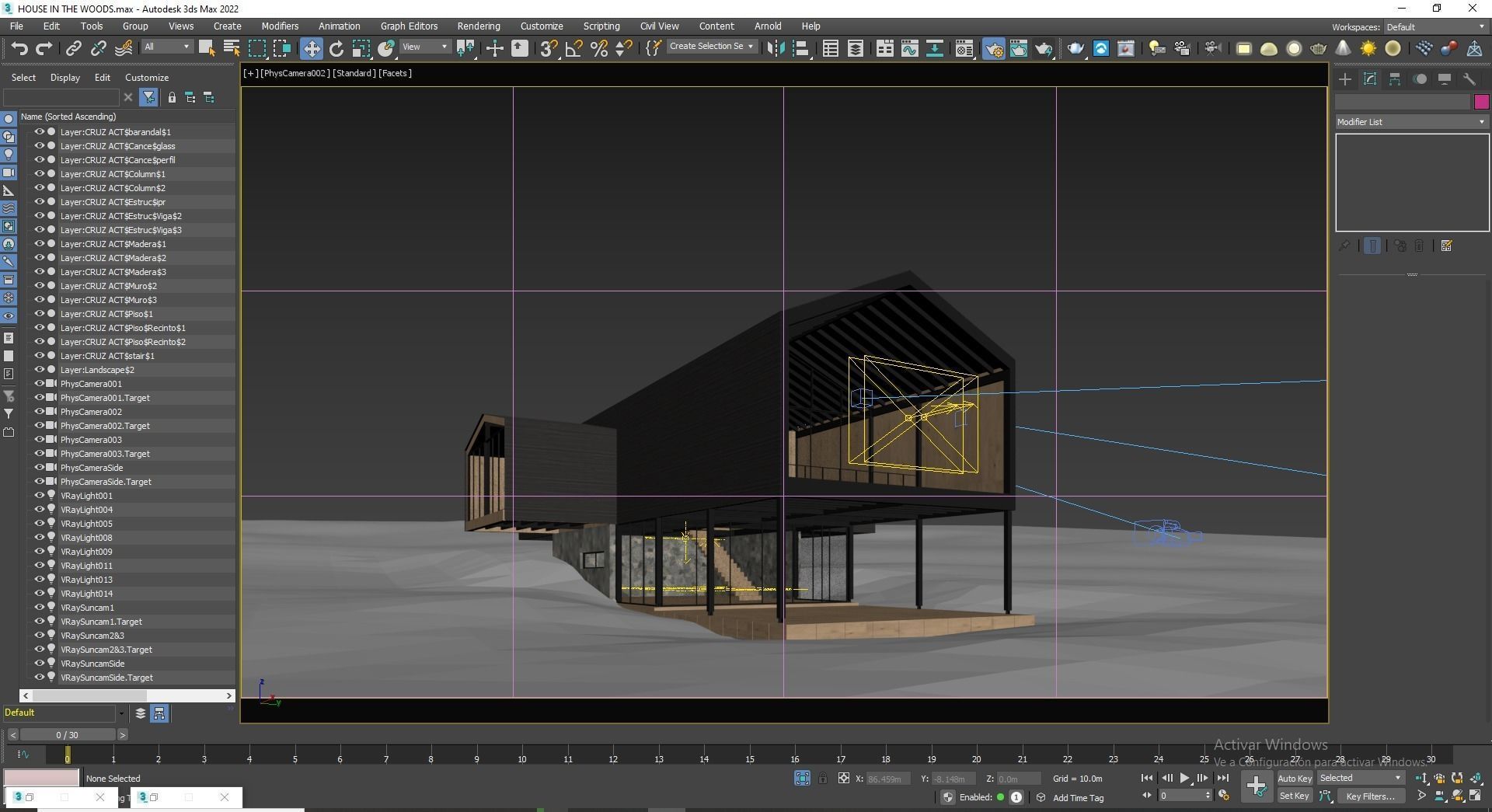Activate the Select and Move tool
The width and height of the screenshot is (1492, 812).
pos(311,48)
